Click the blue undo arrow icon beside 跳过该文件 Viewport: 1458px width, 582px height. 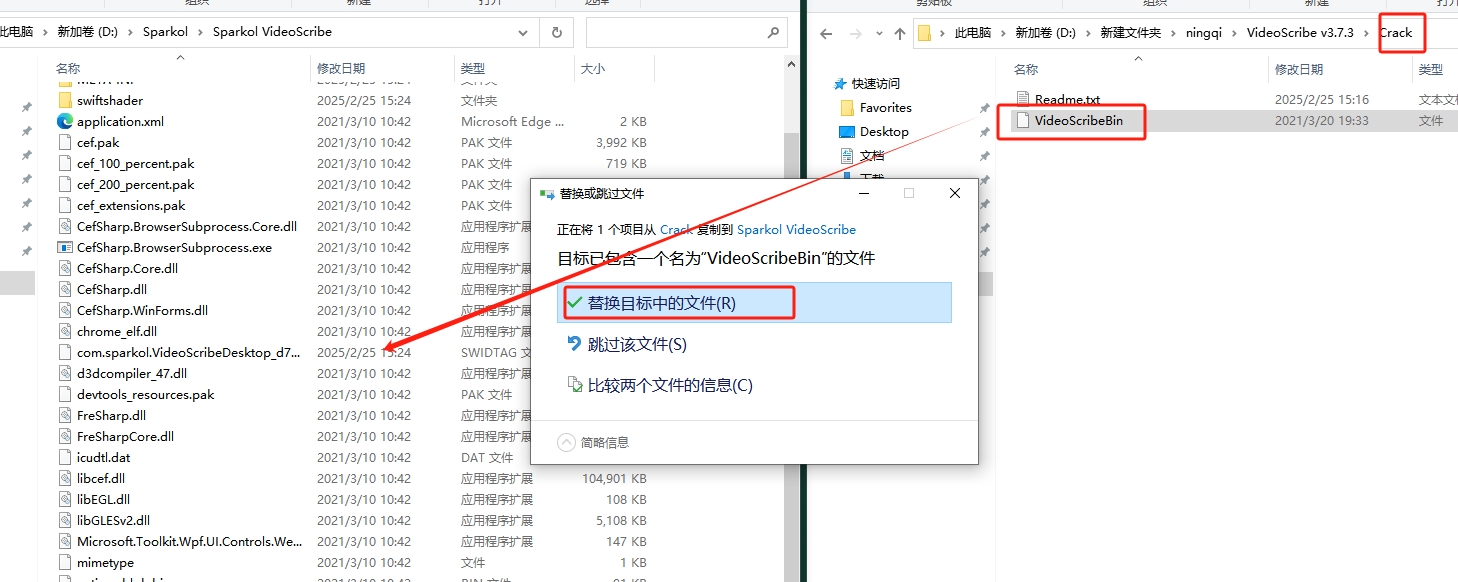[574, 343]
